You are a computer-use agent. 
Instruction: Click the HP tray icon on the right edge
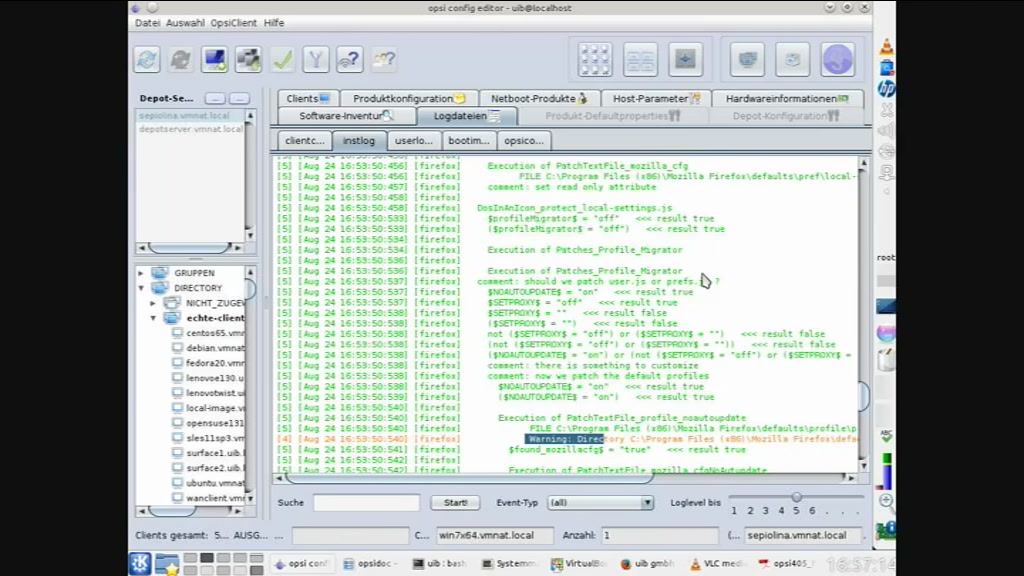886,88
